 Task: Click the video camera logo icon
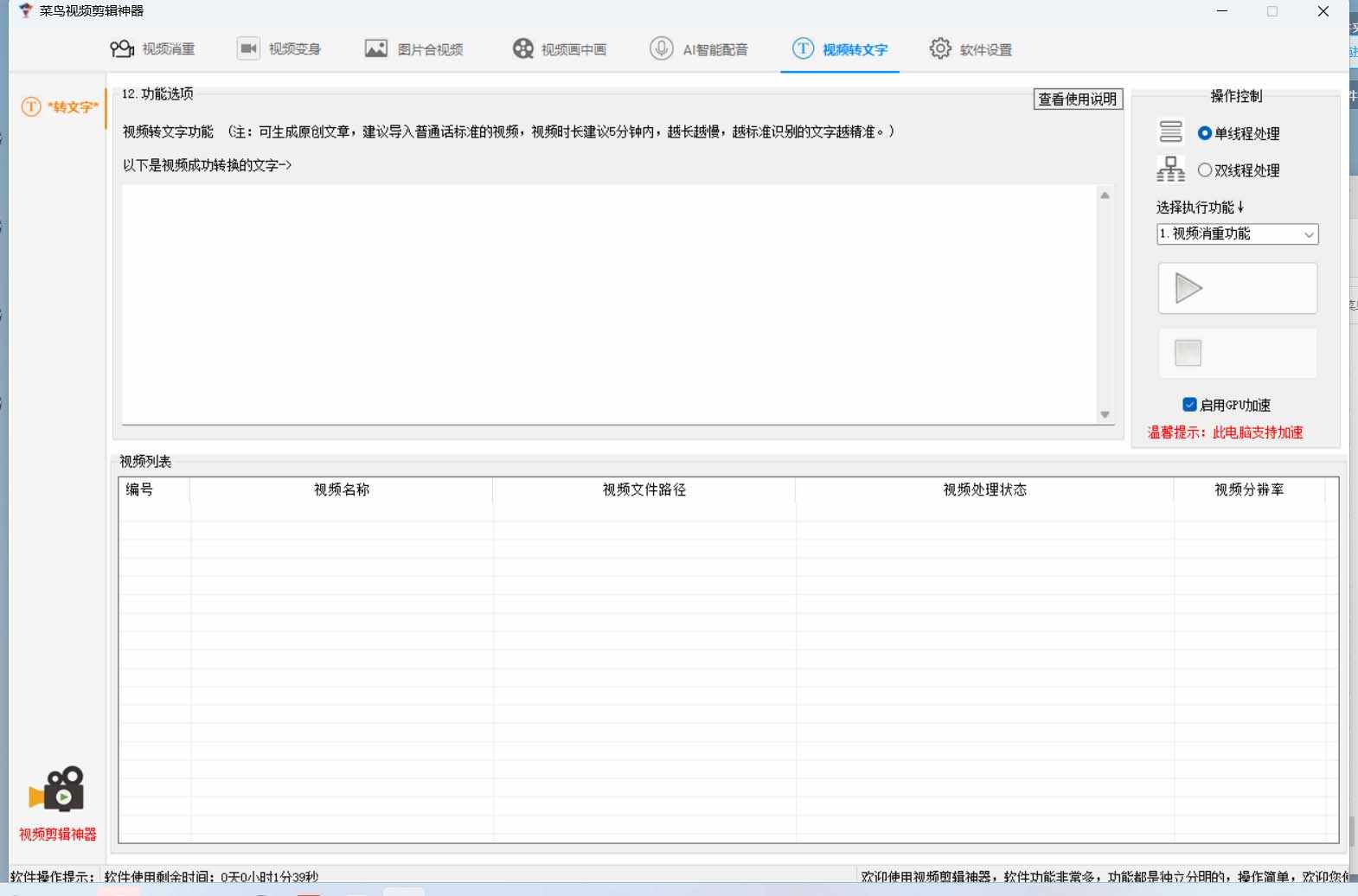point(56,789)
